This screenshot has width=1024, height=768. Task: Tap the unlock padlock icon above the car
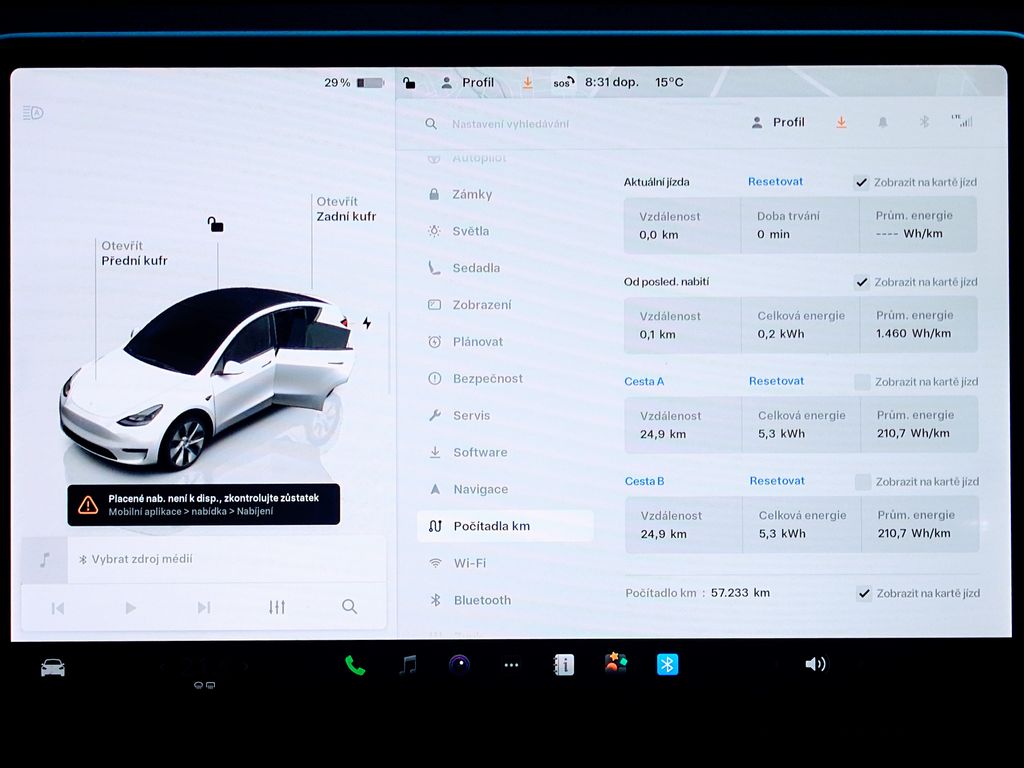[x=216, y=225]
